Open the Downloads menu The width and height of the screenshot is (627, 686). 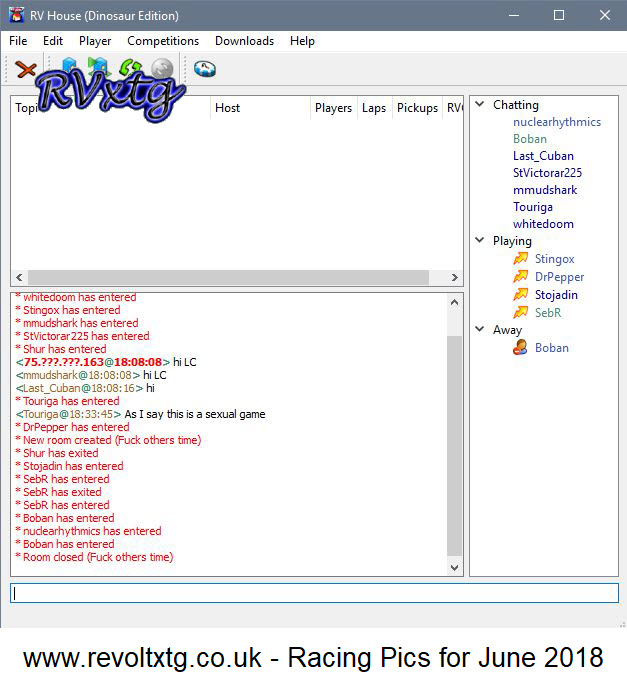point(244,41)
